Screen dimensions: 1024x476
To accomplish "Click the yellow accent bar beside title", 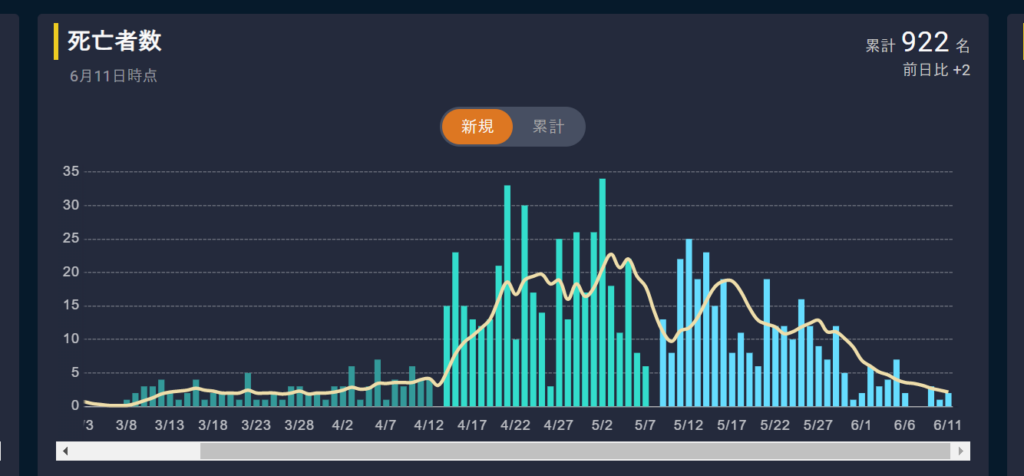I will click(x=56, y=42).
